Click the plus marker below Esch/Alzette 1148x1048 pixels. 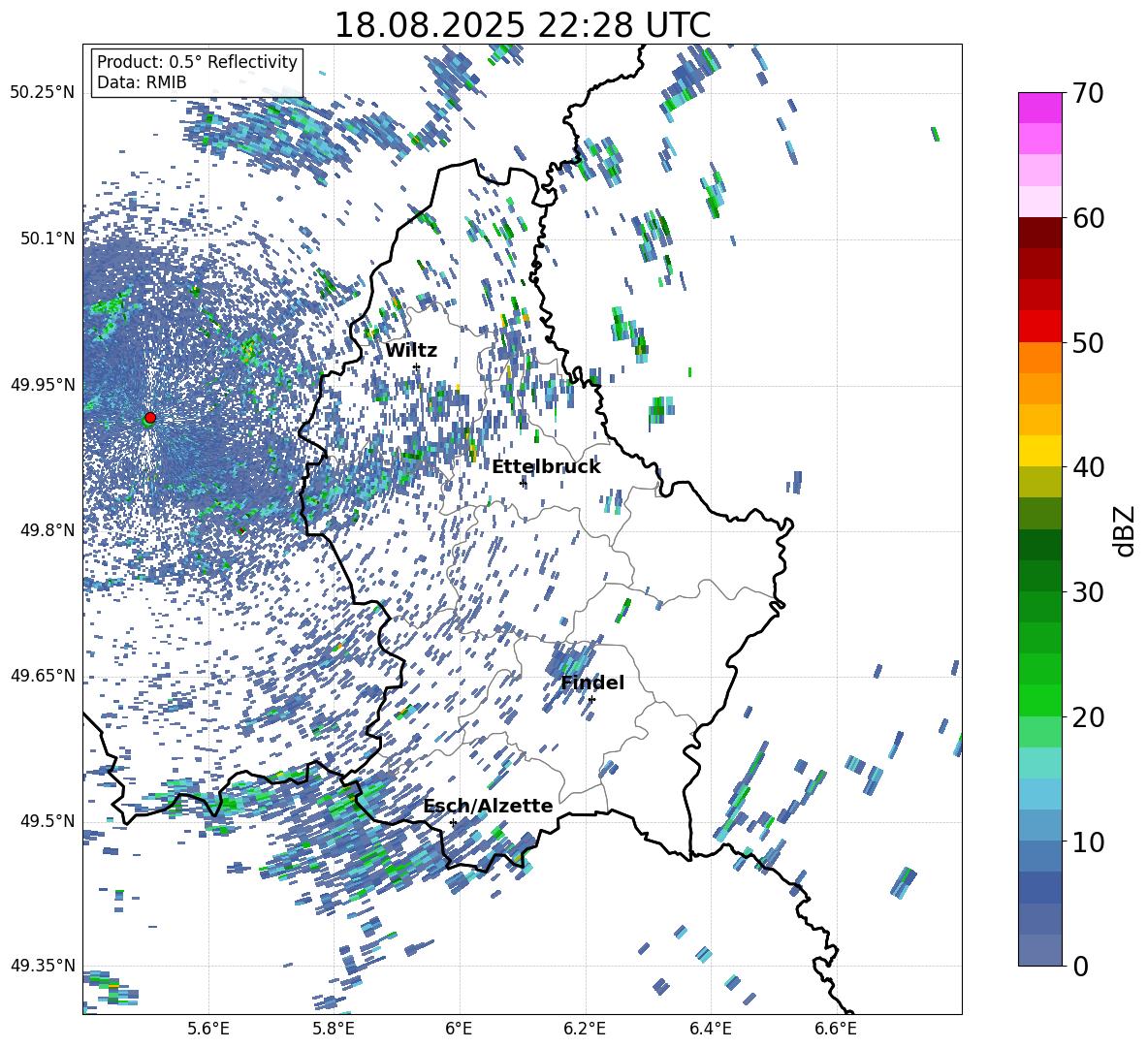point(453,822)
